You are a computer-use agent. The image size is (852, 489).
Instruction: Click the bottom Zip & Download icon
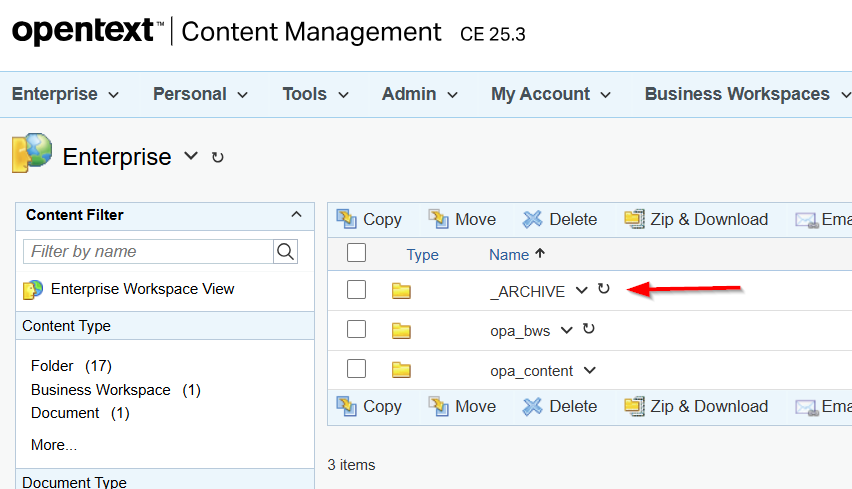point(634,406)
